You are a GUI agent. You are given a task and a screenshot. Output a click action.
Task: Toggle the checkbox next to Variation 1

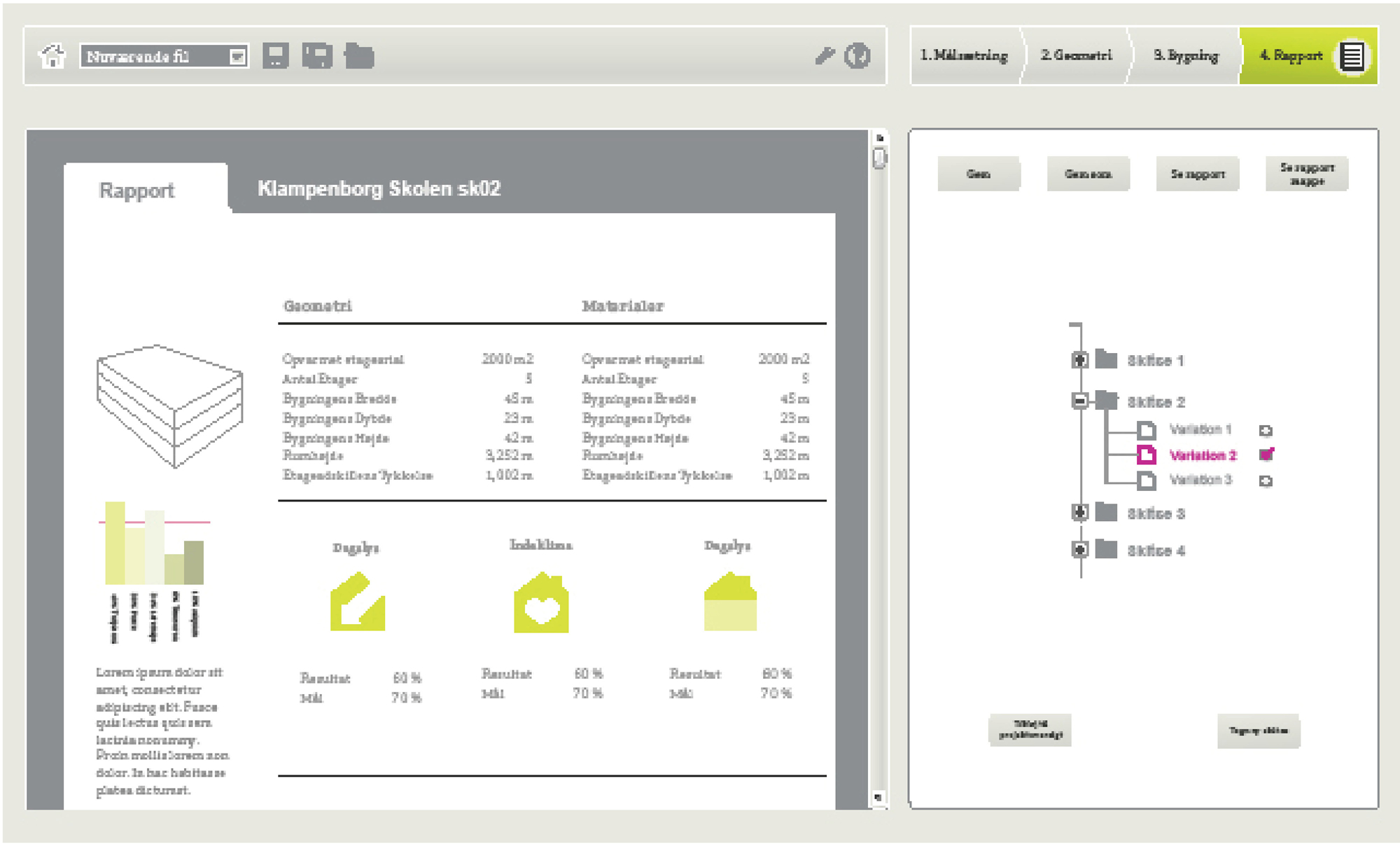click(1266, 430)
